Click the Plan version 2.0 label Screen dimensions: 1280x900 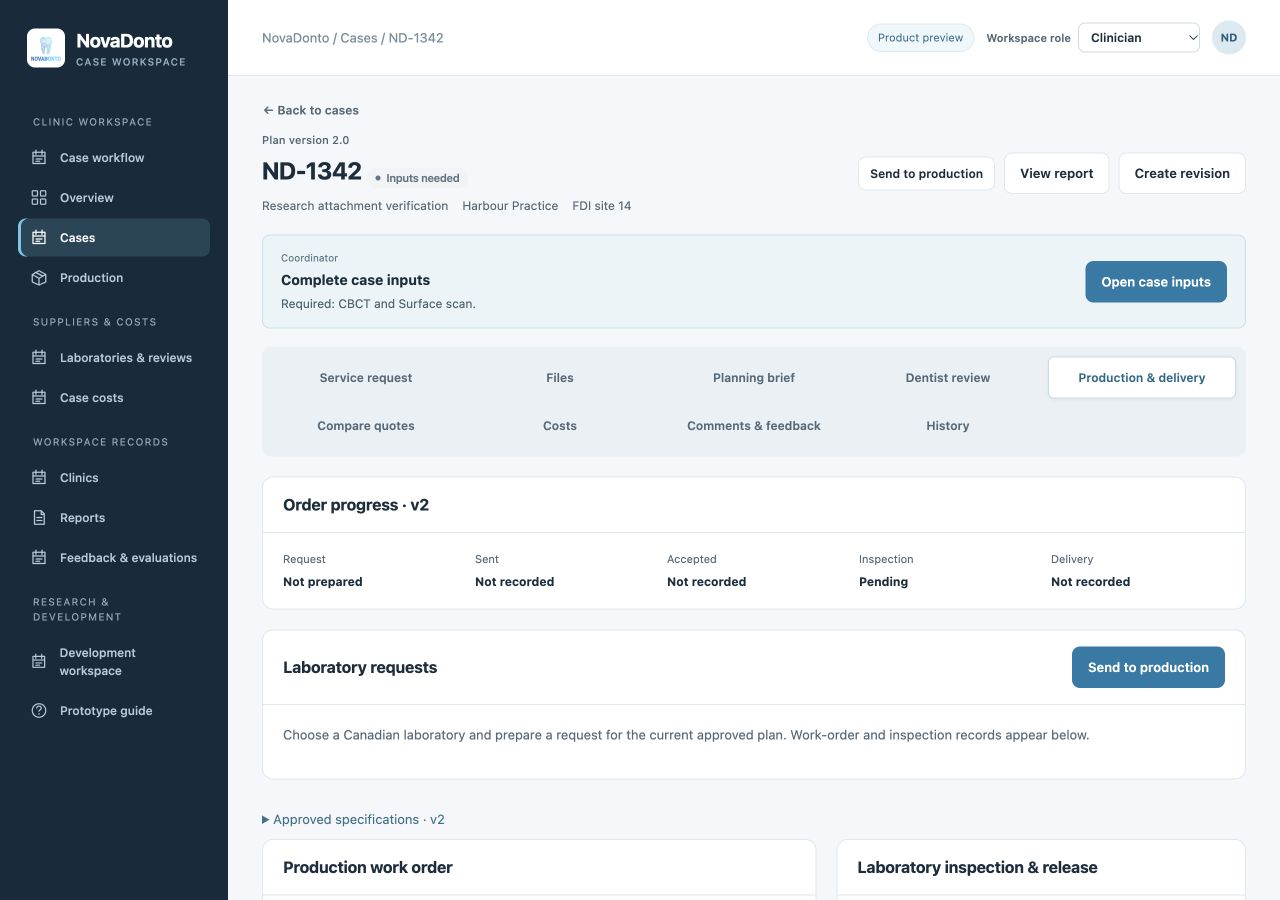point(306,140)
